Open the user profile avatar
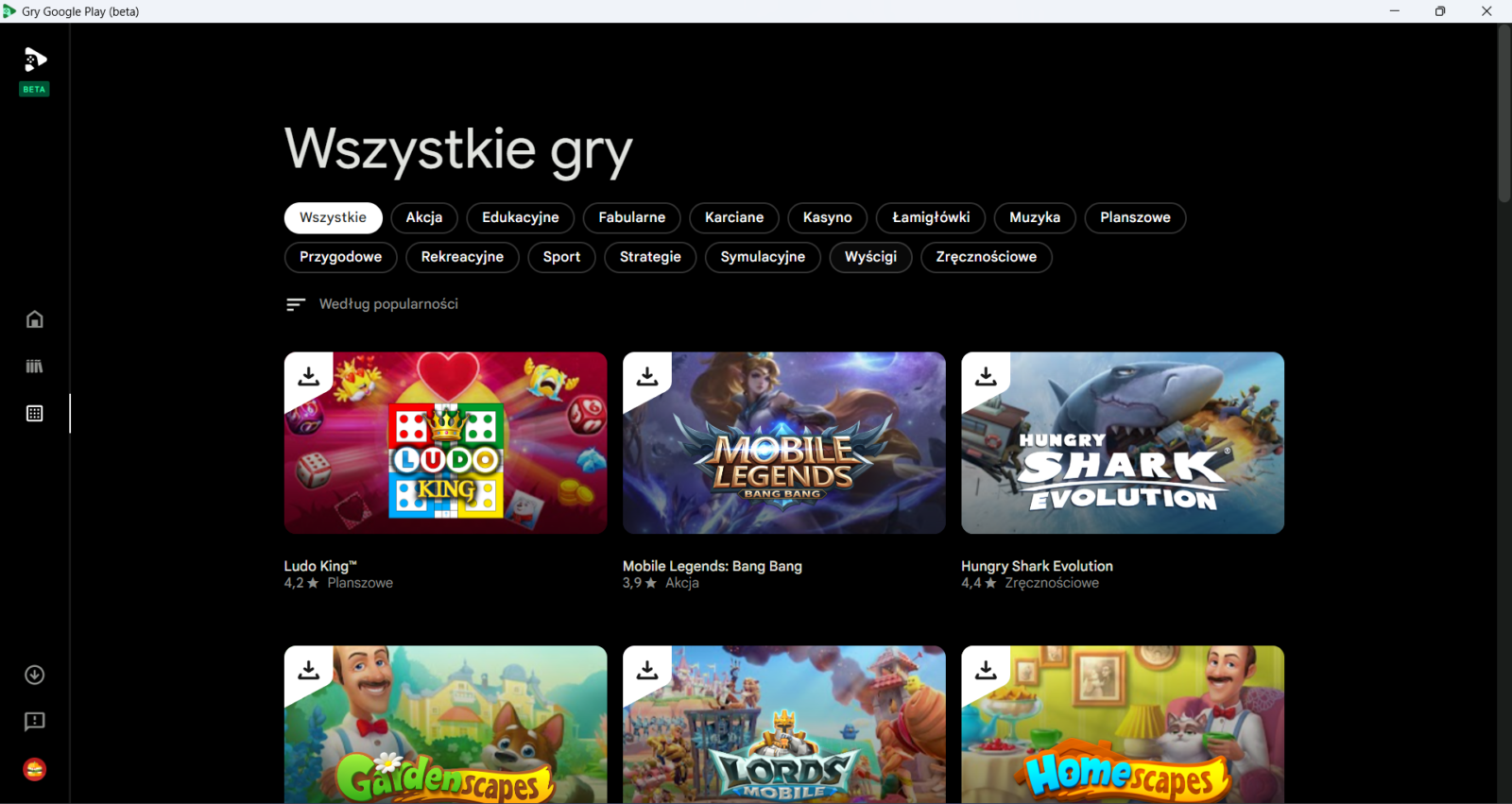Screen dimensions: 1512x804 pos(35,769)
